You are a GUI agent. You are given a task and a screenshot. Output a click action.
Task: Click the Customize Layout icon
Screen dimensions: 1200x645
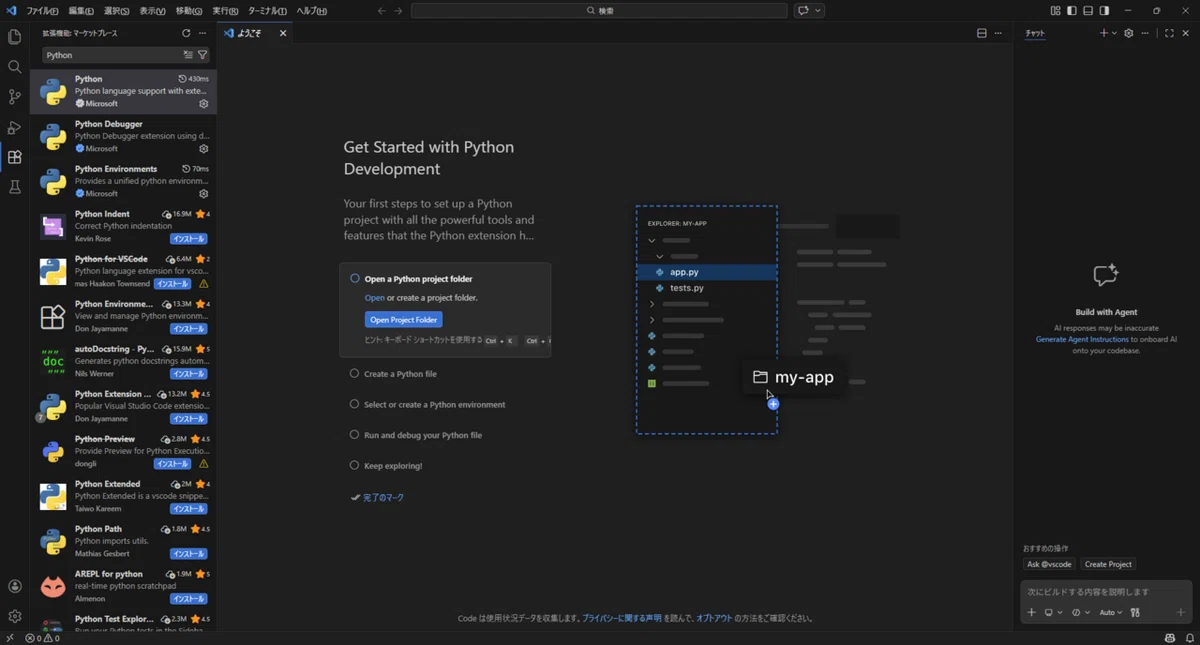(1056, 11)
